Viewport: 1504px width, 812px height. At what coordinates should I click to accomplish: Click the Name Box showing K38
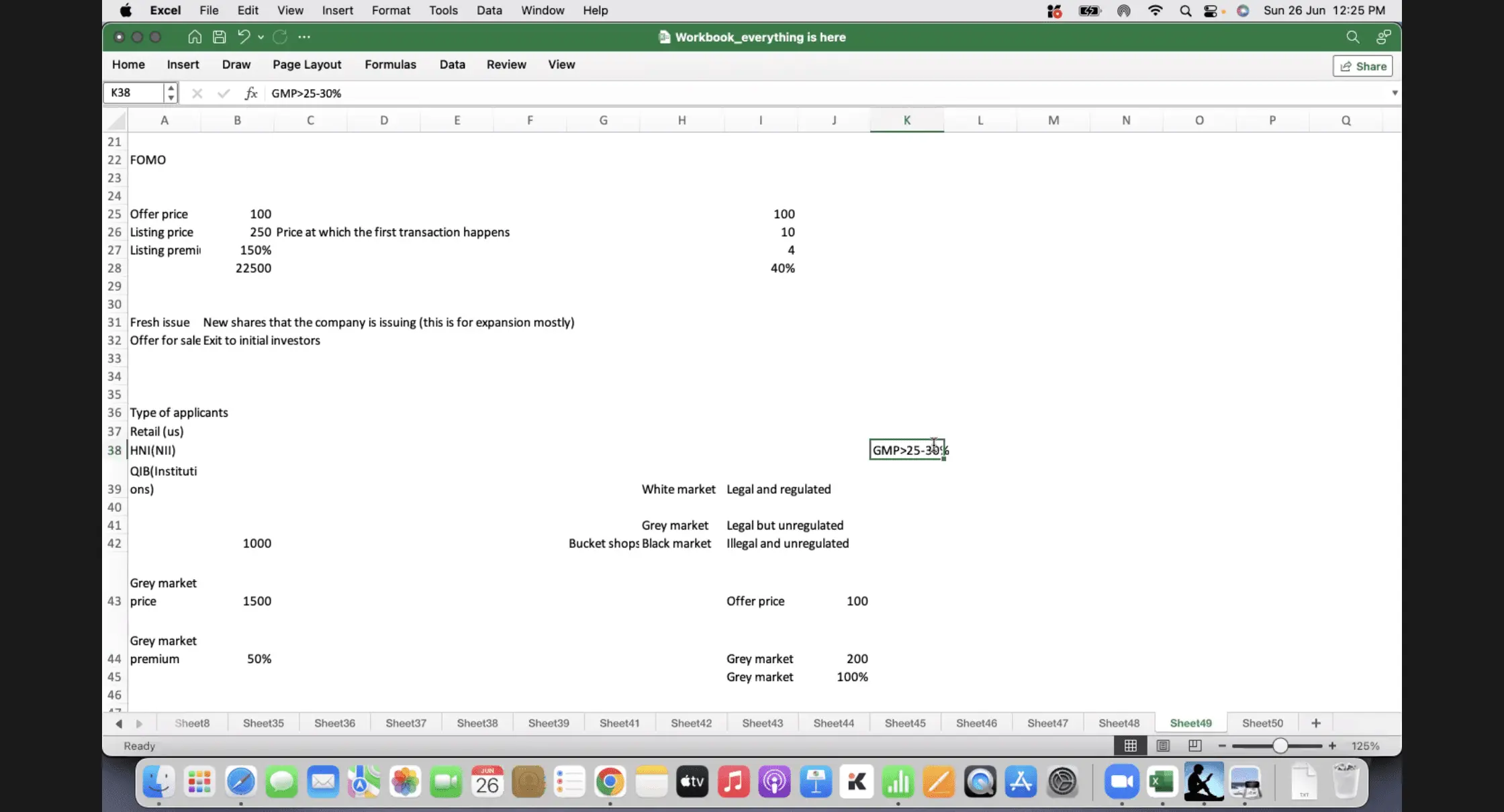(134, 93)
